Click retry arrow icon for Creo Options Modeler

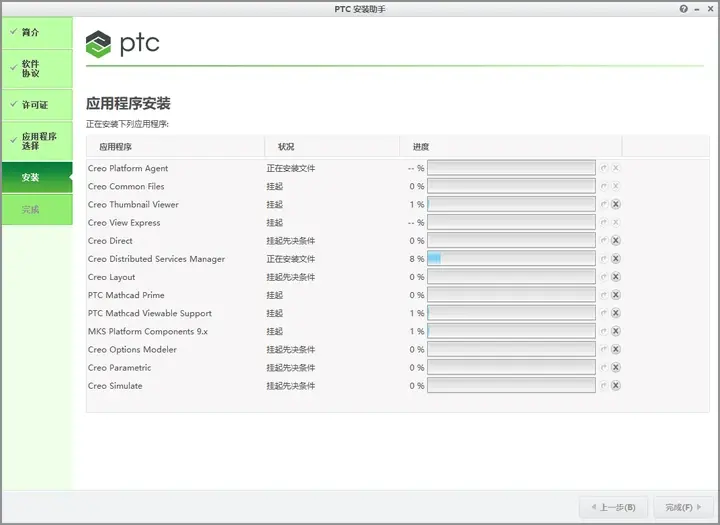tap(604, 350)
